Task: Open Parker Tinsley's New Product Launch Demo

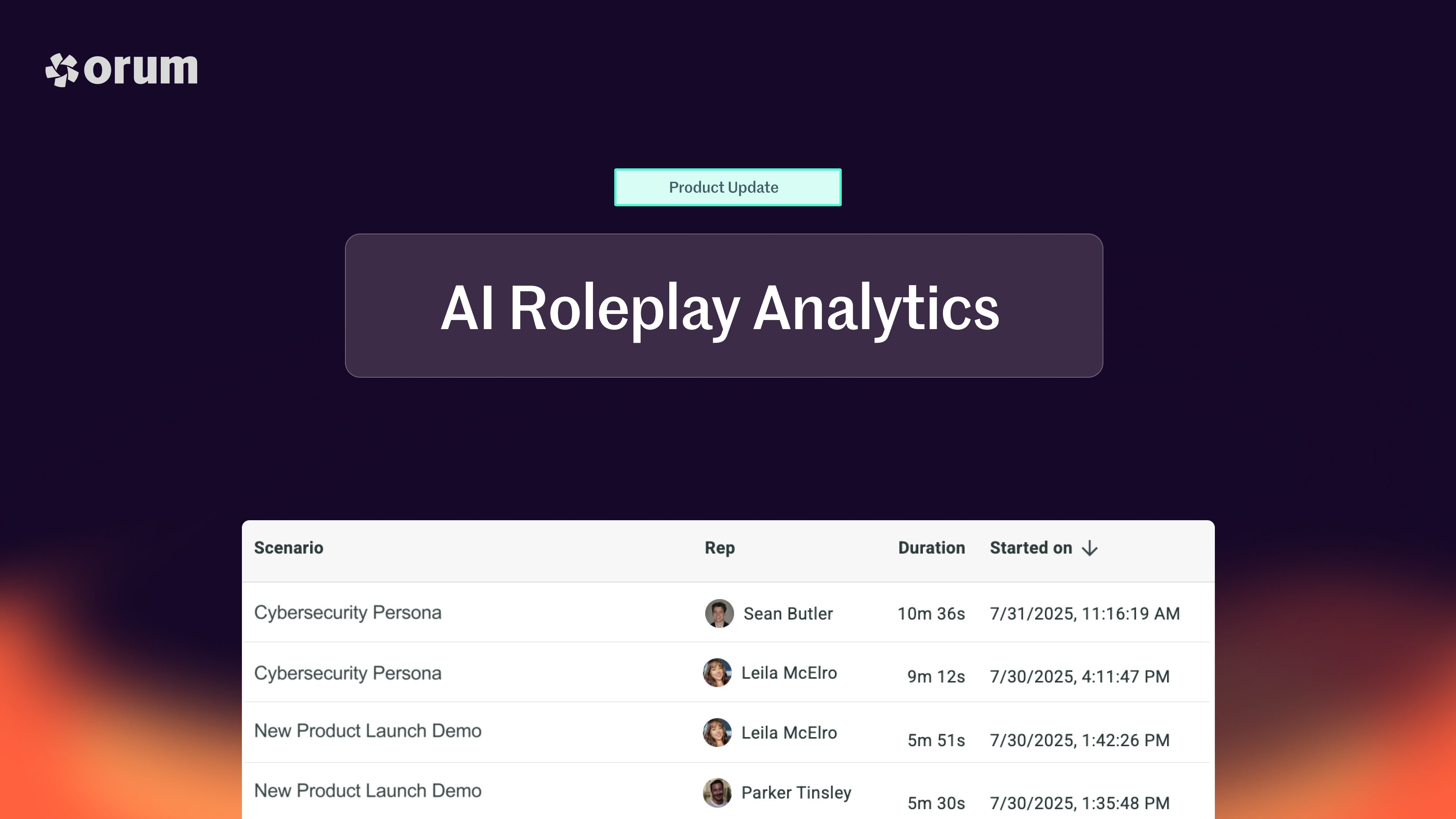Action: tap(367, 791)
